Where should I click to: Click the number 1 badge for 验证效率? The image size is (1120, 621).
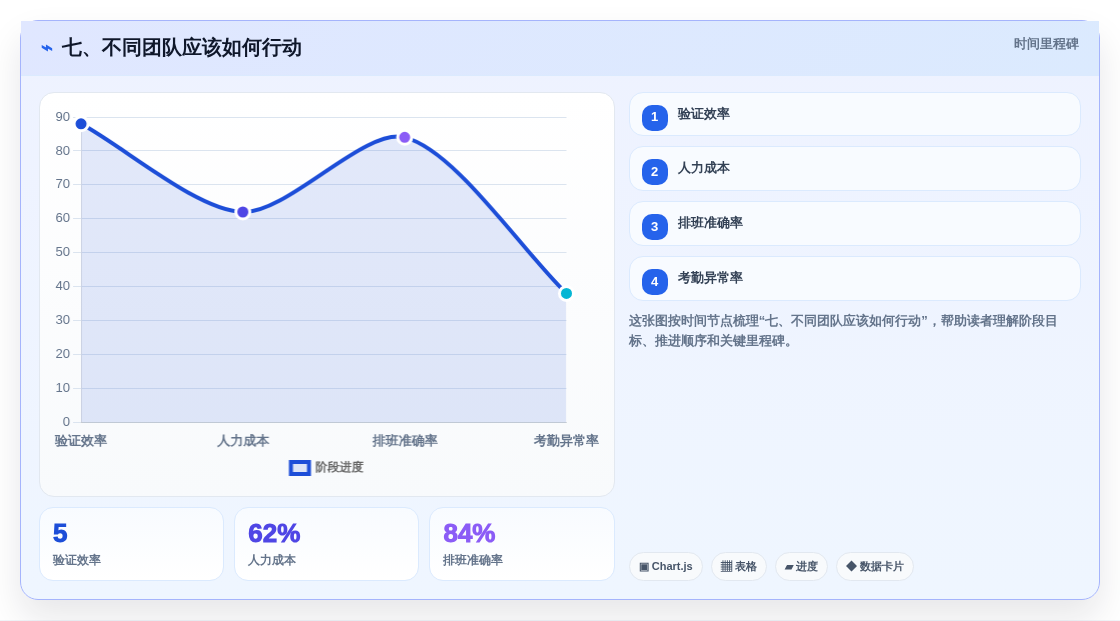[x=654, y=117]
